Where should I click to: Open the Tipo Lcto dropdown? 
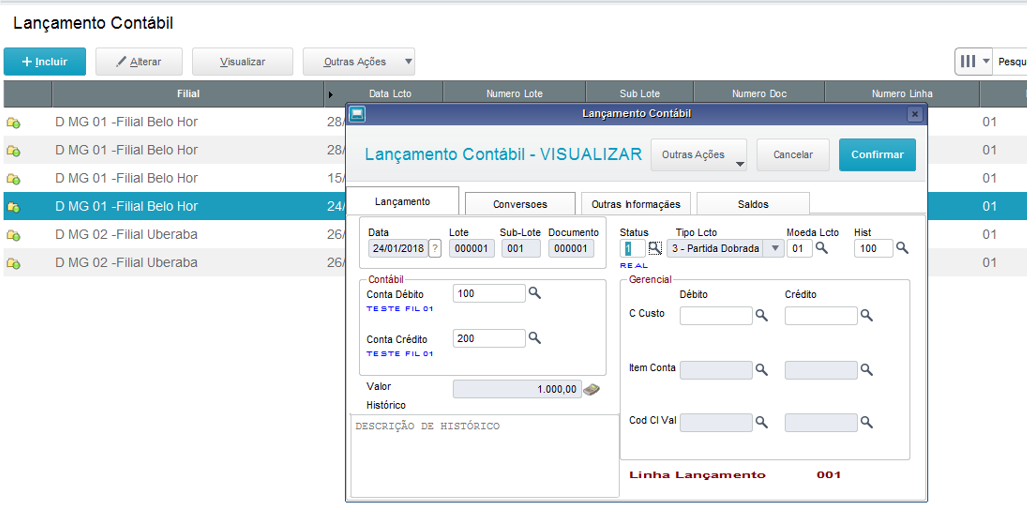click(x=775, y=248)
